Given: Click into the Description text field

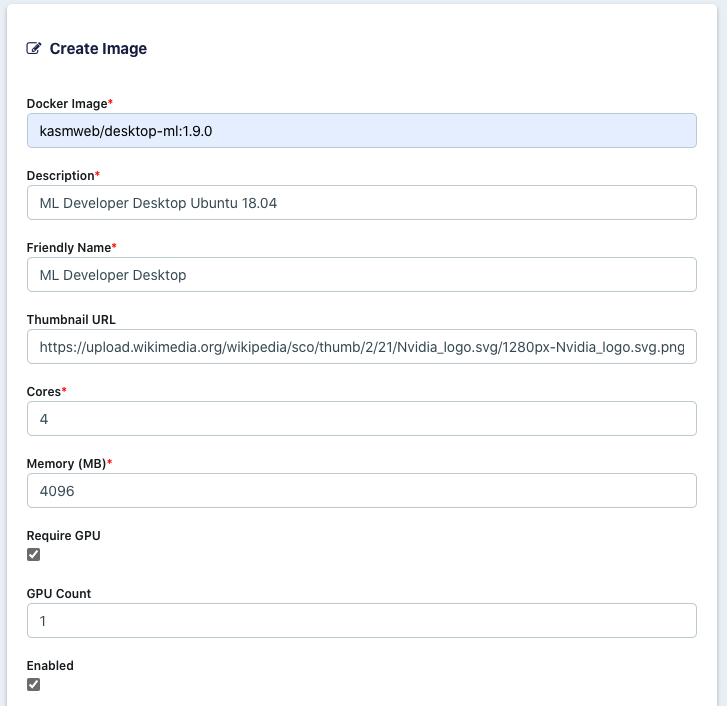Looking at the screenshot, I should (361, 203).
